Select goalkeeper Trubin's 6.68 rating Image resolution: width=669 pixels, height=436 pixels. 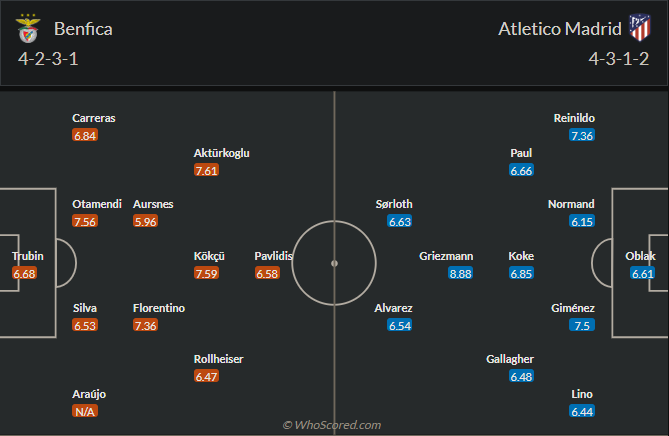point(25,274)
